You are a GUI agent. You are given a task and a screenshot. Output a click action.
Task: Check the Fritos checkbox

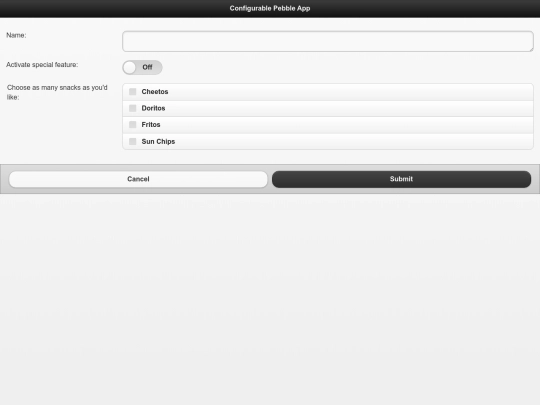[x=133, y=124]
